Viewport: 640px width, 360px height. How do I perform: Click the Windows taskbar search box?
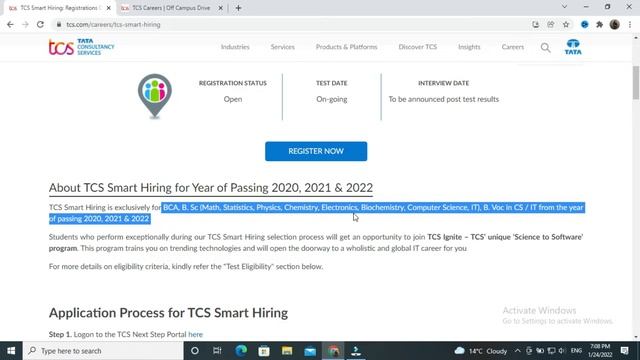(x=103, y=351)
